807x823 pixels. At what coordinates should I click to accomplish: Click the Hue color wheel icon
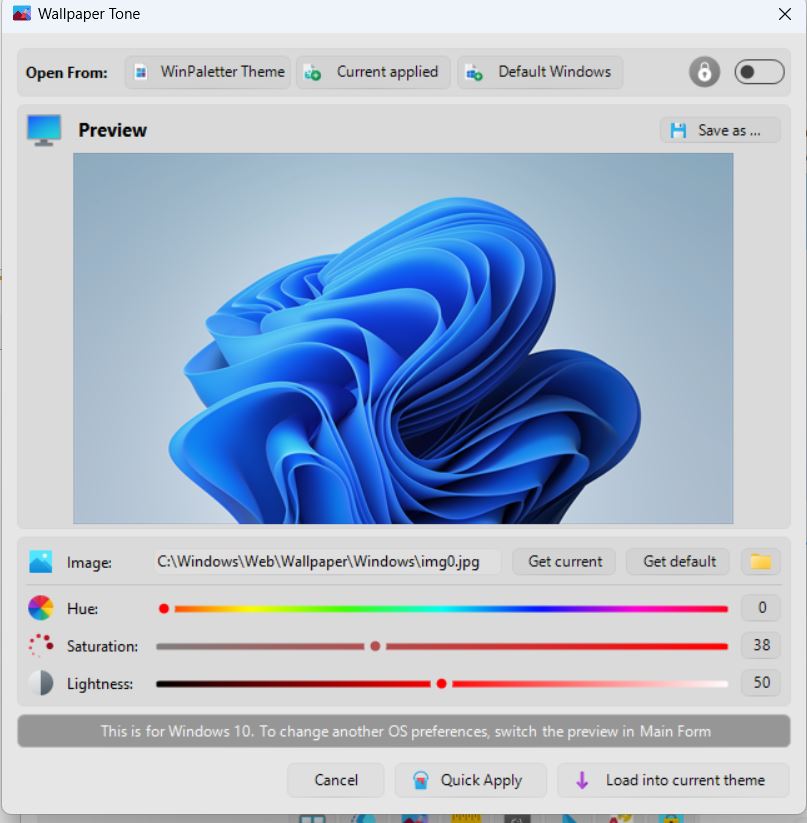[x=40, y=608]
